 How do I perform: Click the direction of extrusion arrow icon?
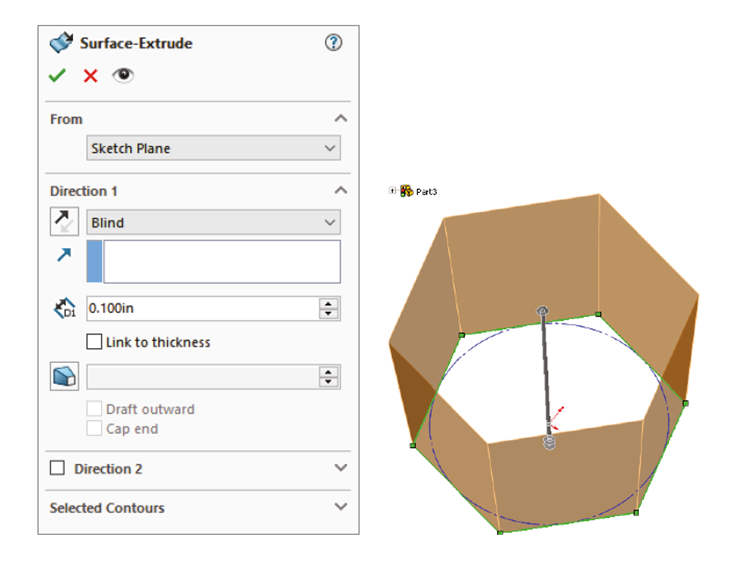(64, 255)
